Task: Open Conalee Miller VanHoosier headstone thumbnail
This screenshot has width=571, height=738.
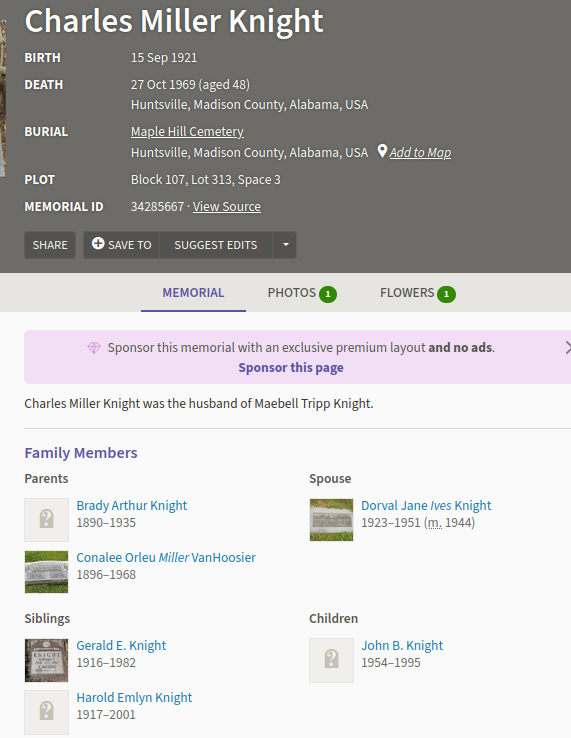Action: 47,572
